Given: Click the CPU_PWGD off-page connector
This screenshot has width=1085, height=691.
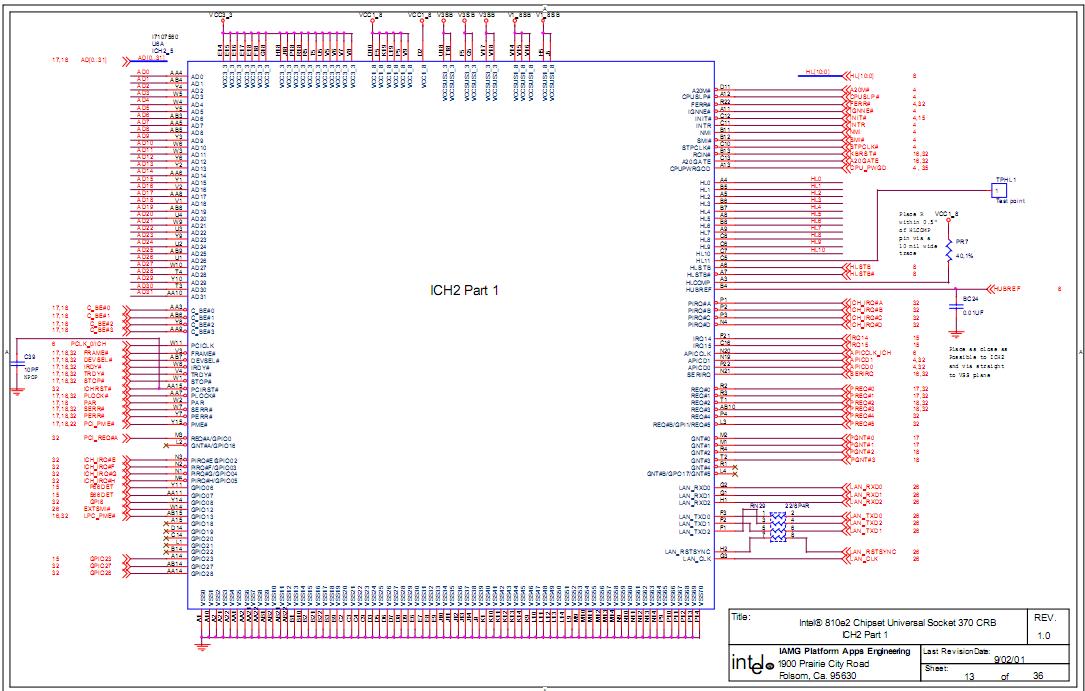Looking at the screenshot, I should coord(864,167).
